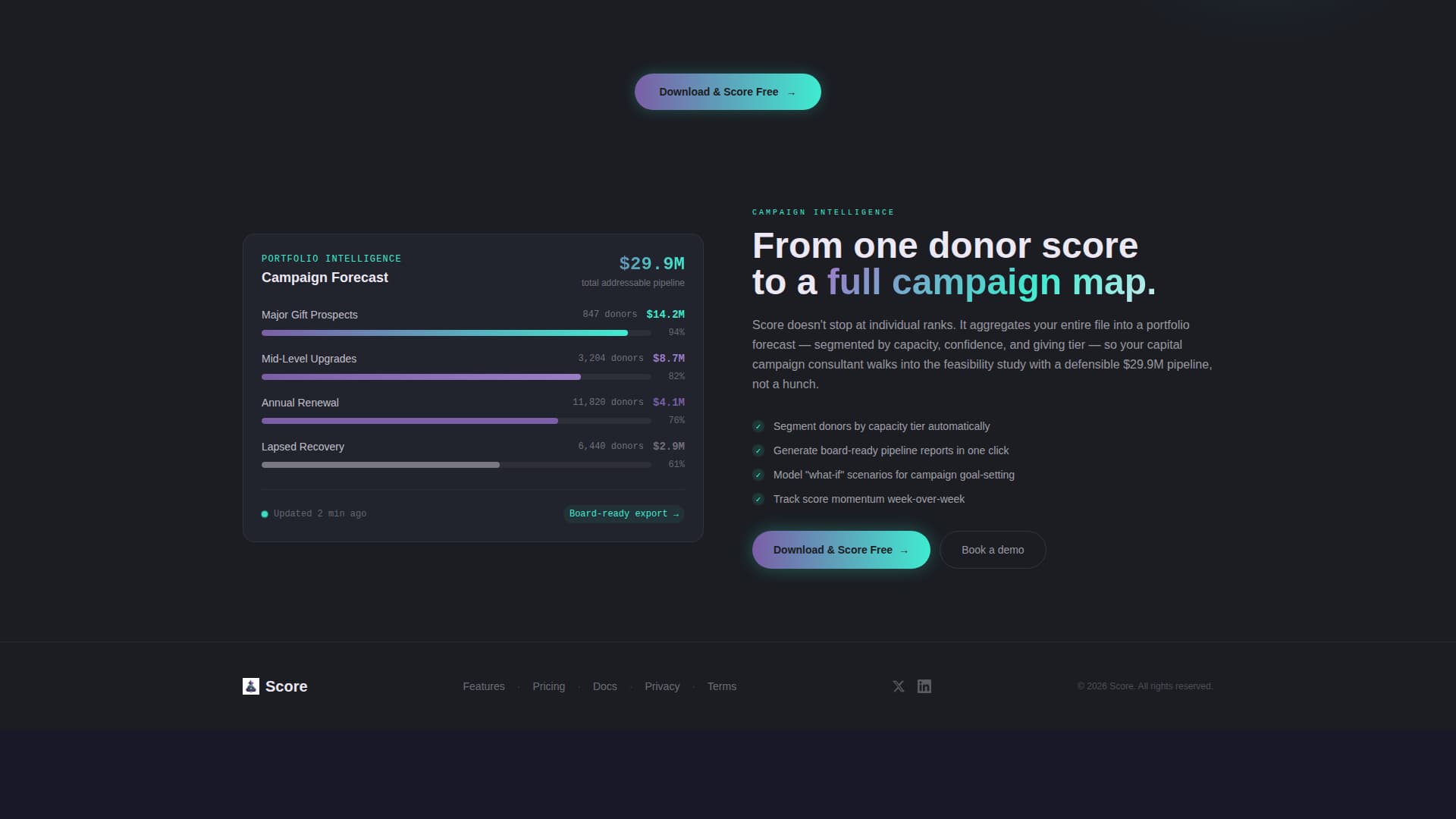This screenshot has height=819, width=1456.
Task: Click the 11,820 donors count
Action: point(608,402)
